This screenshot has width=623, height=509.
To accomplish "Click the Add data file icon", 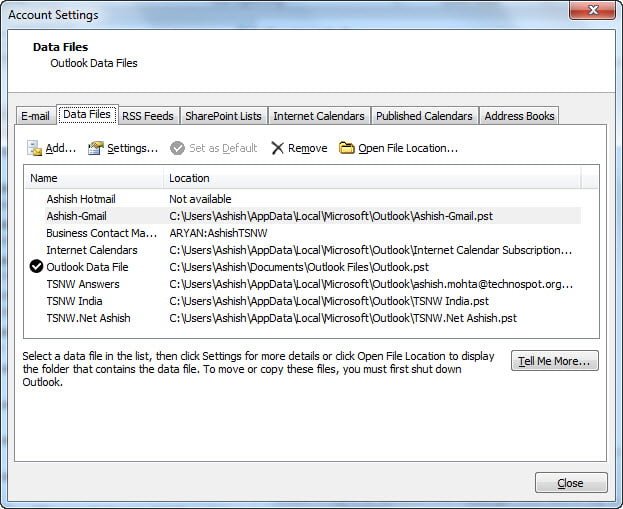I will pos(35,148).
